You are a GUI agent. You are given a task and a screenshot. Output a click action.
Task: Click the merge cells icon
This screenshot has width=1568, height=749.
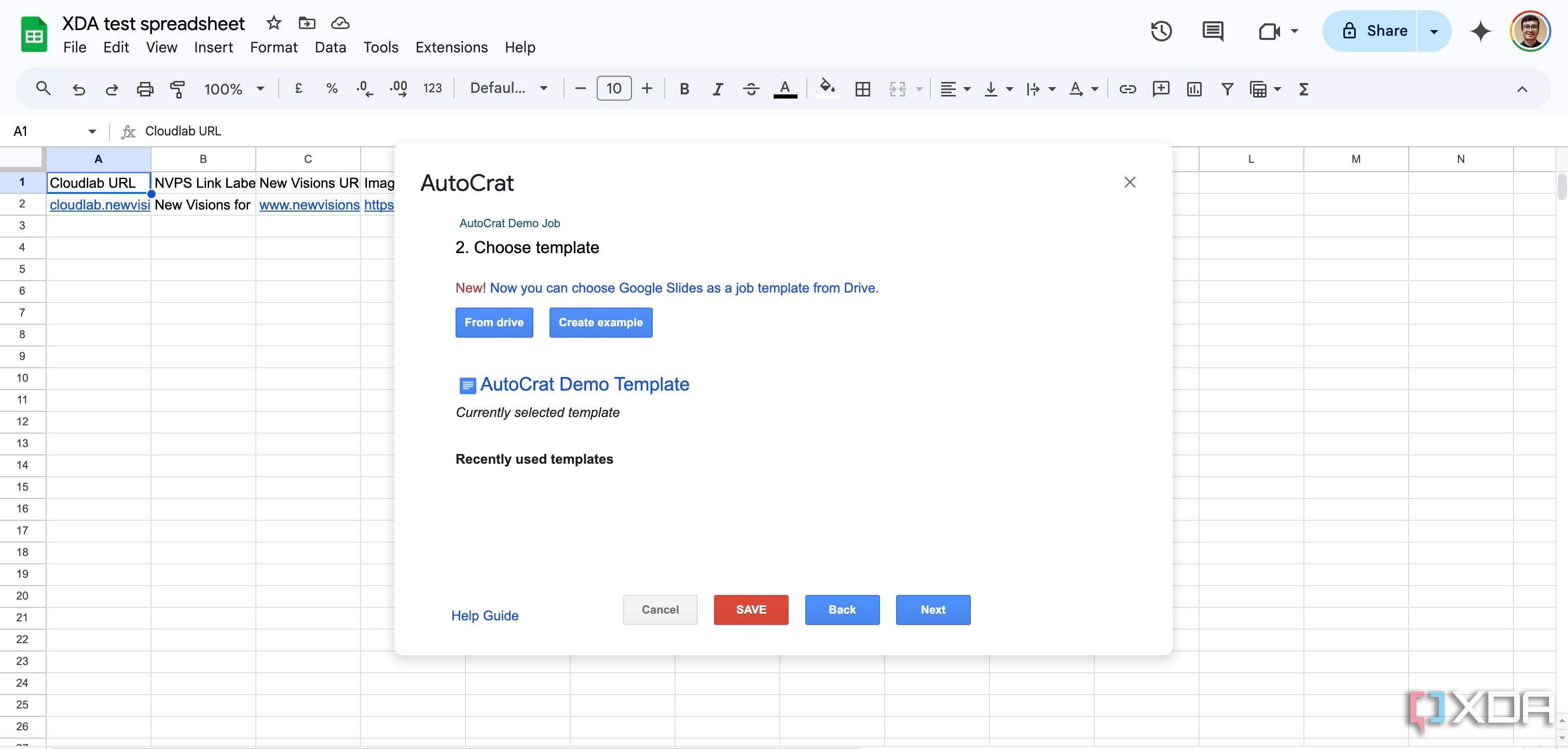pos(897,89)
